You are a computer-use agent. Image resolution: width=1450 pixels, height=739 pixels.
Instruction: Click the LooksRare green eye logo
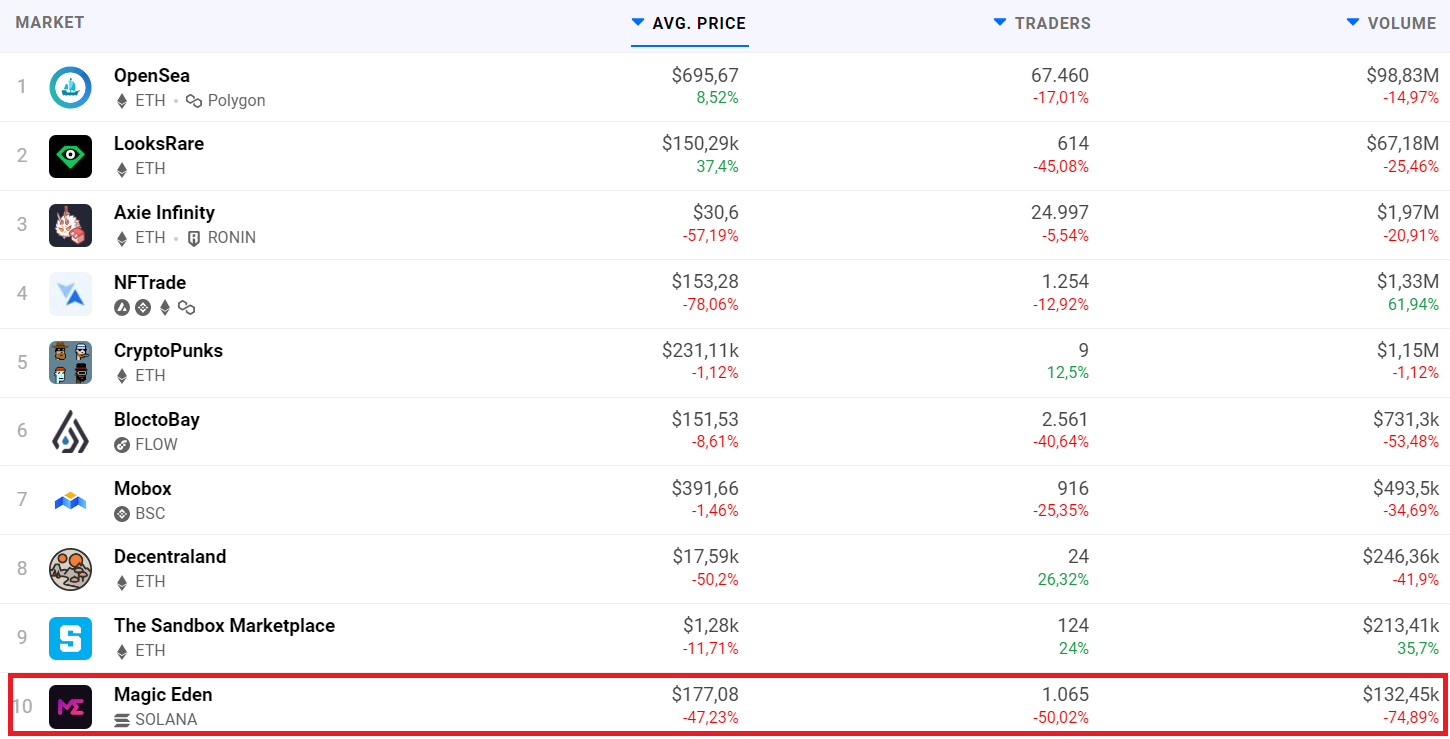click(x=70, y=156)
